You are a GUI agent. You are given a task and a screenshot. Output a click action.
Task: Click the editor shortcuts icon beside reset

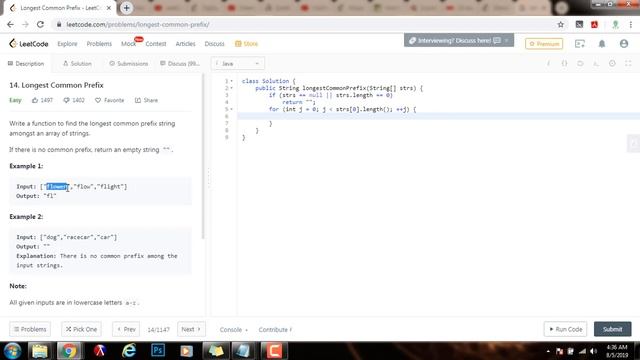(596, 63)
